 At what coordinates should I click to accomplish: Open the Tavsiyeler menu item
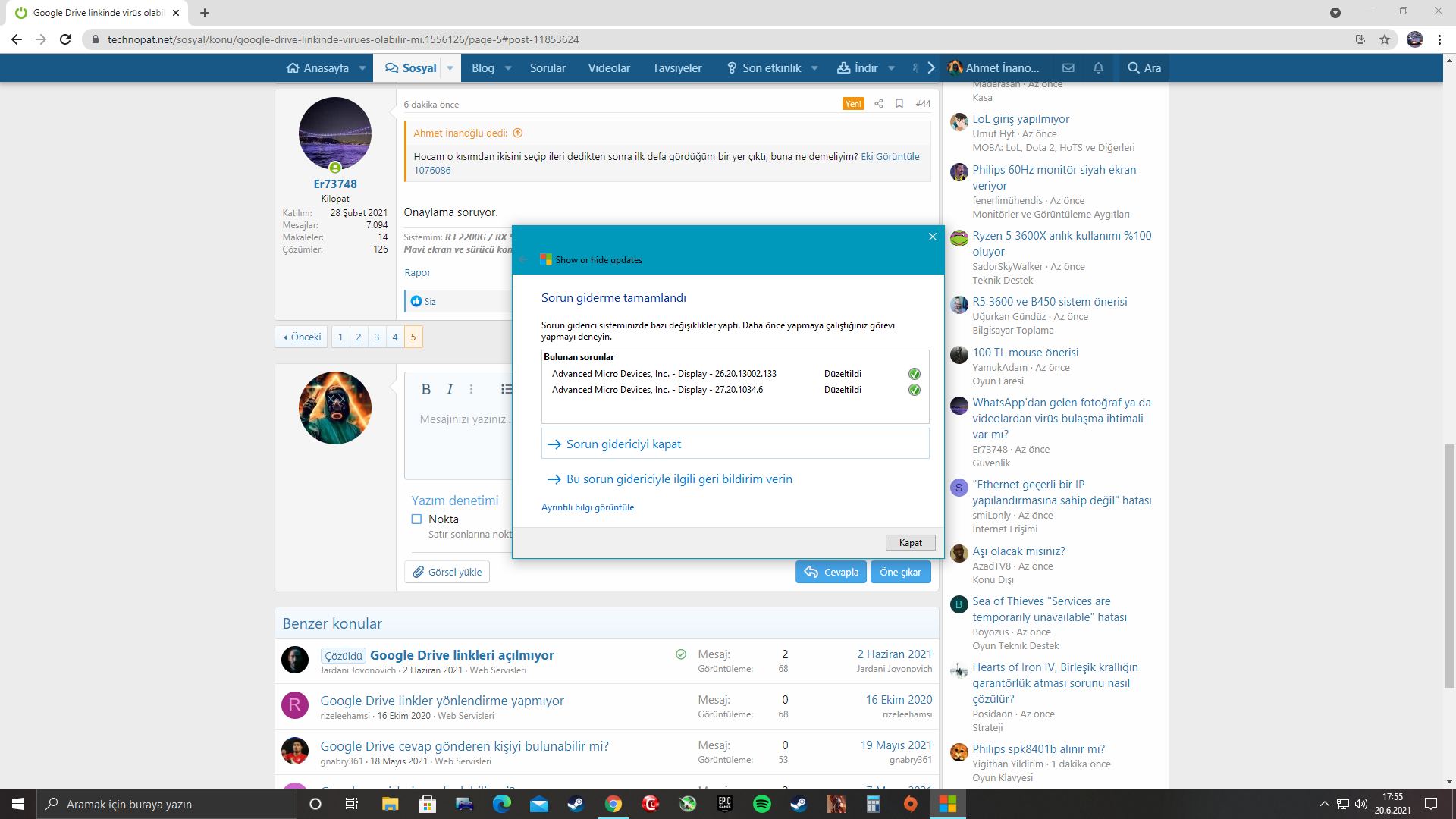676,68
